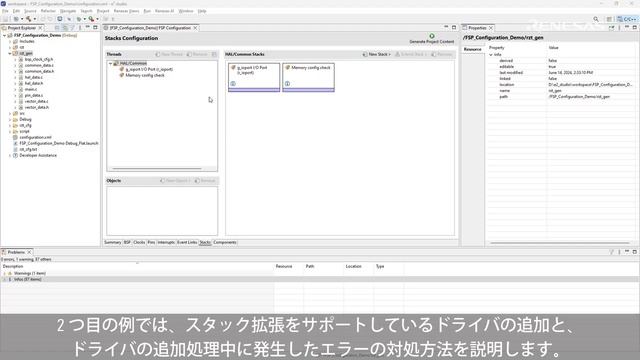Screen dimensions: 640x360
Task: Maximize the FSP Configuration editor area
Action: 454,27
